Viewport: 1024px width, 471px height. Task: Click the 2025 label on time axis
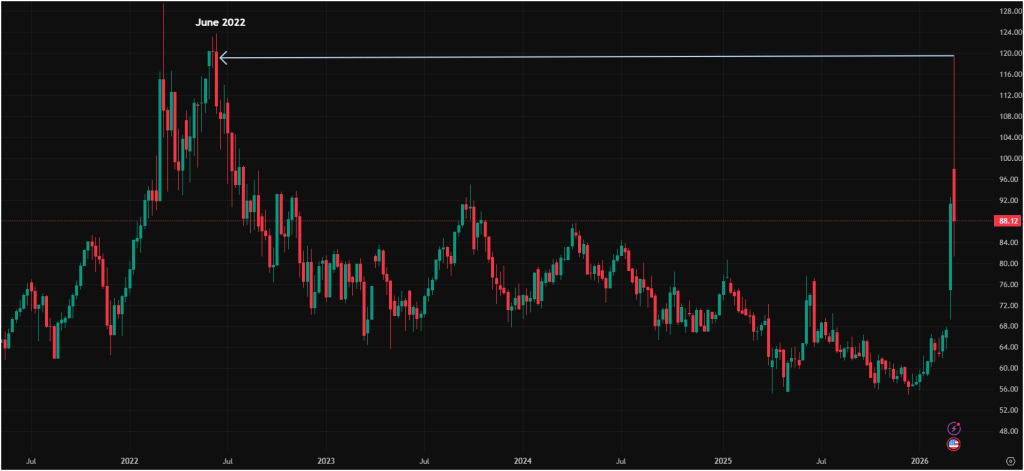click(x=722, y=461)
